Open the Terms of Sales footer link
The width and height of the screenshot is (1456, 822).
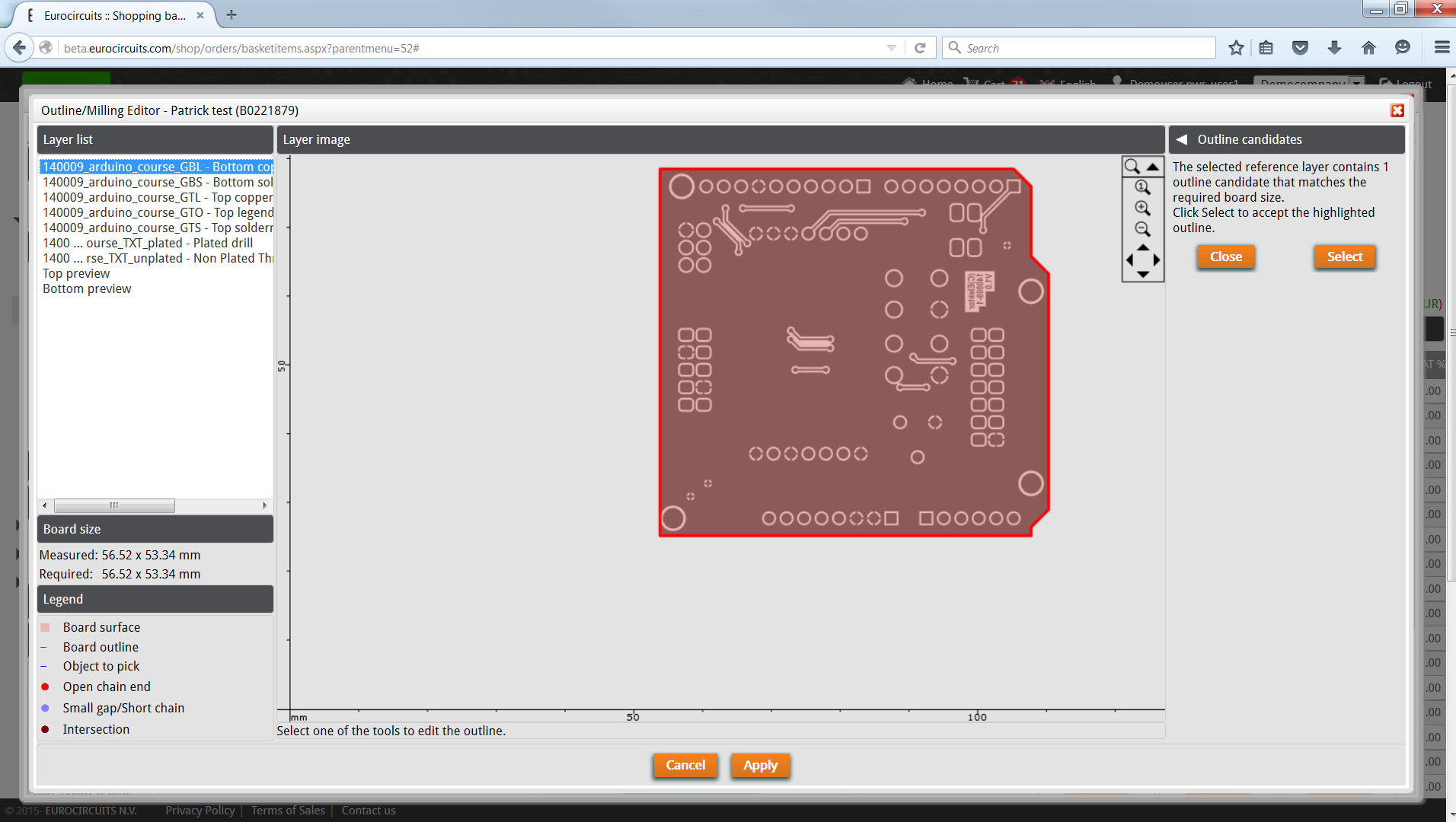[x=288, y=811]
